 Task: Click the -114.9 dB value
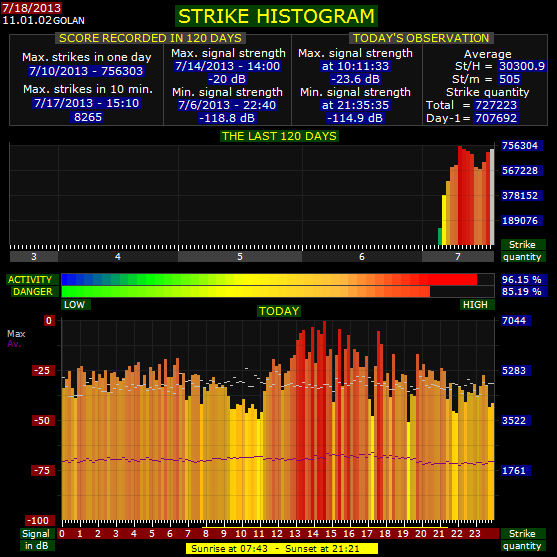355,118
